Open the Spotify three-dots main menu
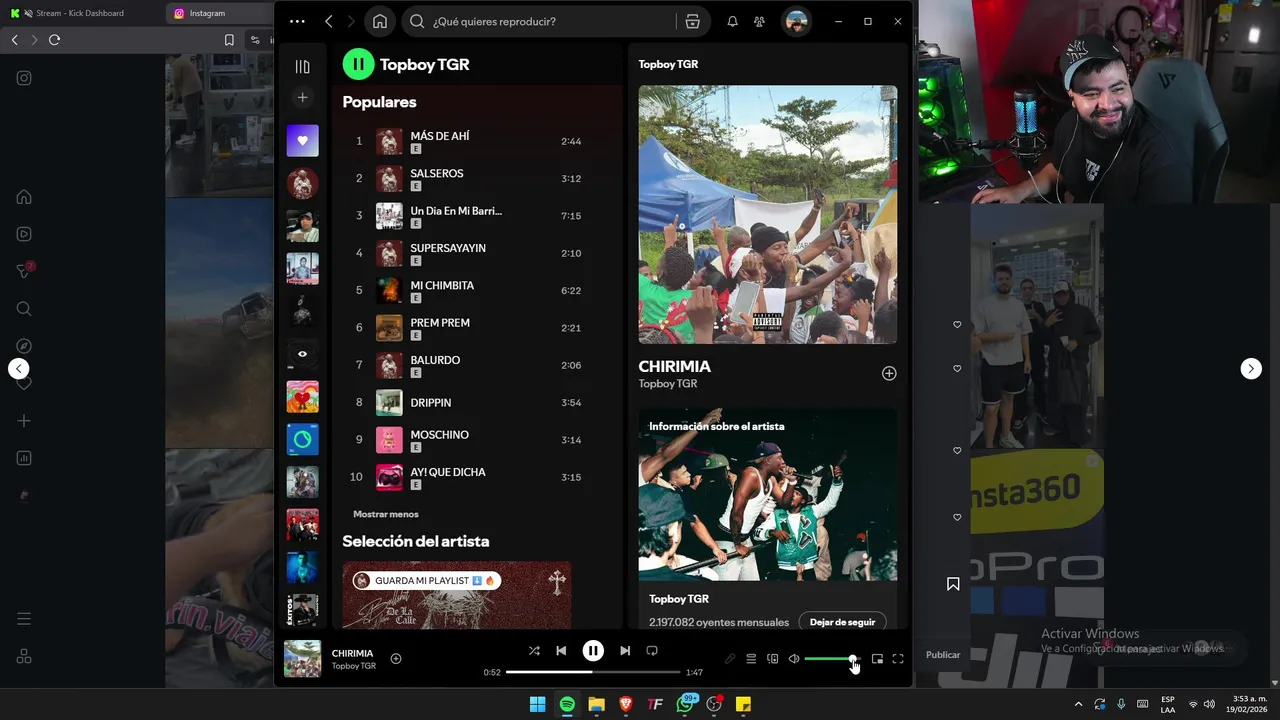Image resolution: width=1280 pixels, height=720 pixels. coord(297,21)
